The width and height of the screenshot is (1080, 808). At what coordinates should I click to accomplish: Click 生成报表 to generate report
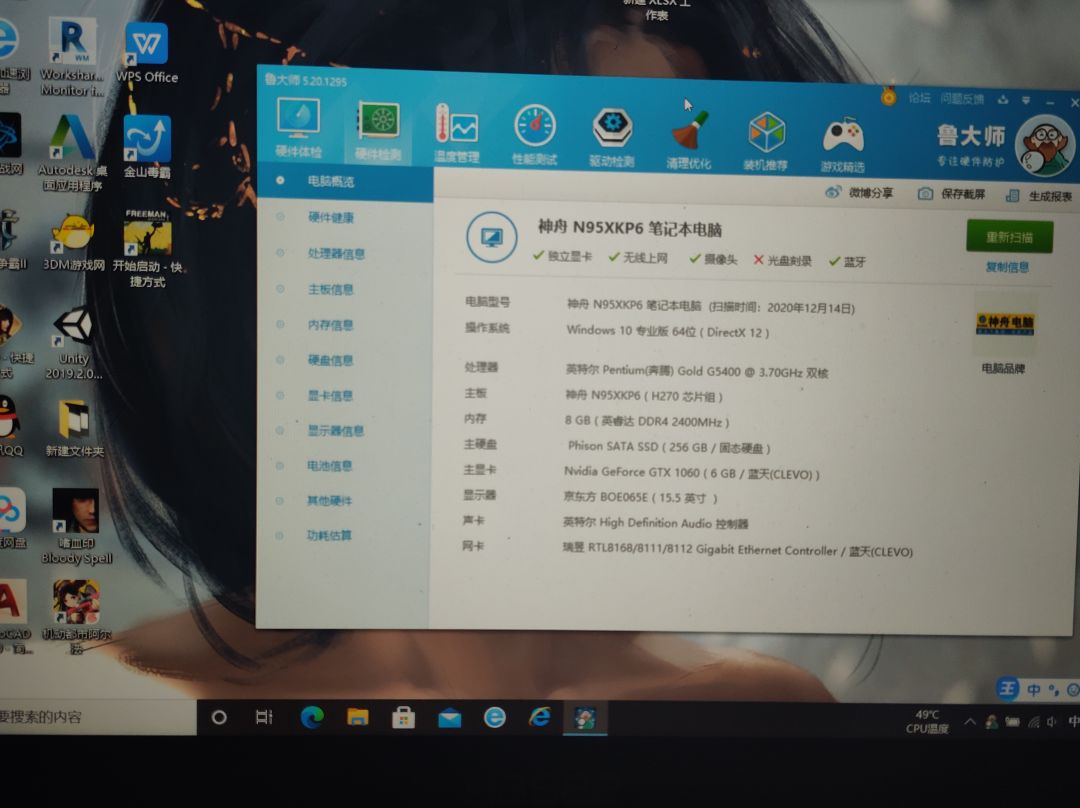click(1039, 196)
